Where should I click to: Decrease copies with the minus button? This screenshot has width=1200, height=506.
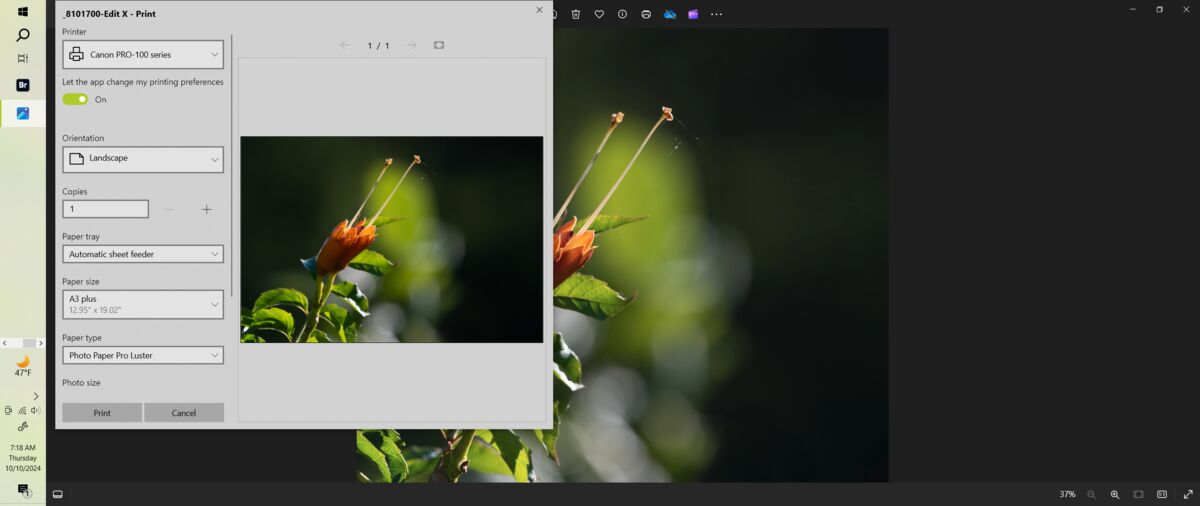169,209
